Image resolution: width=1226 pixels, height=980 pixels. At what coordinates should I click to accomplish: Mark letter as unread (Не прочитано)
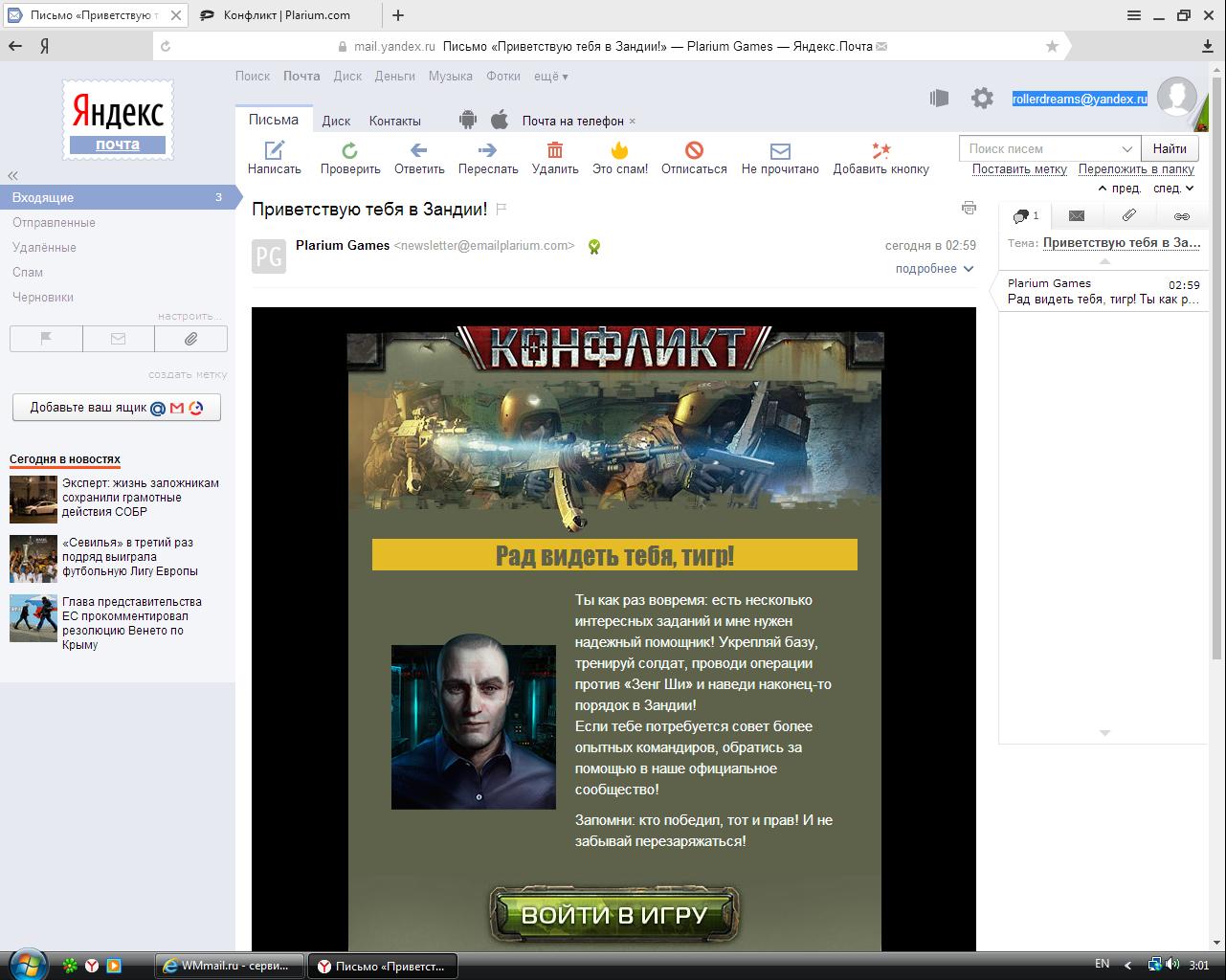[x=780, y=158]
